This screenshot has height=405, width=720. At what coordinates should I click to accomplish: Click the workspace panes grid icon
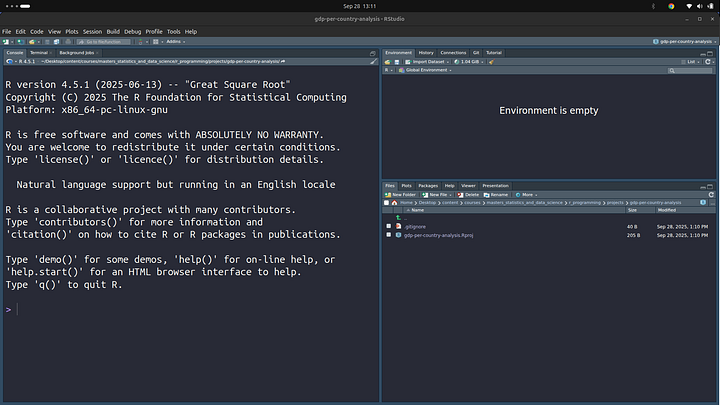pos(156,42)
